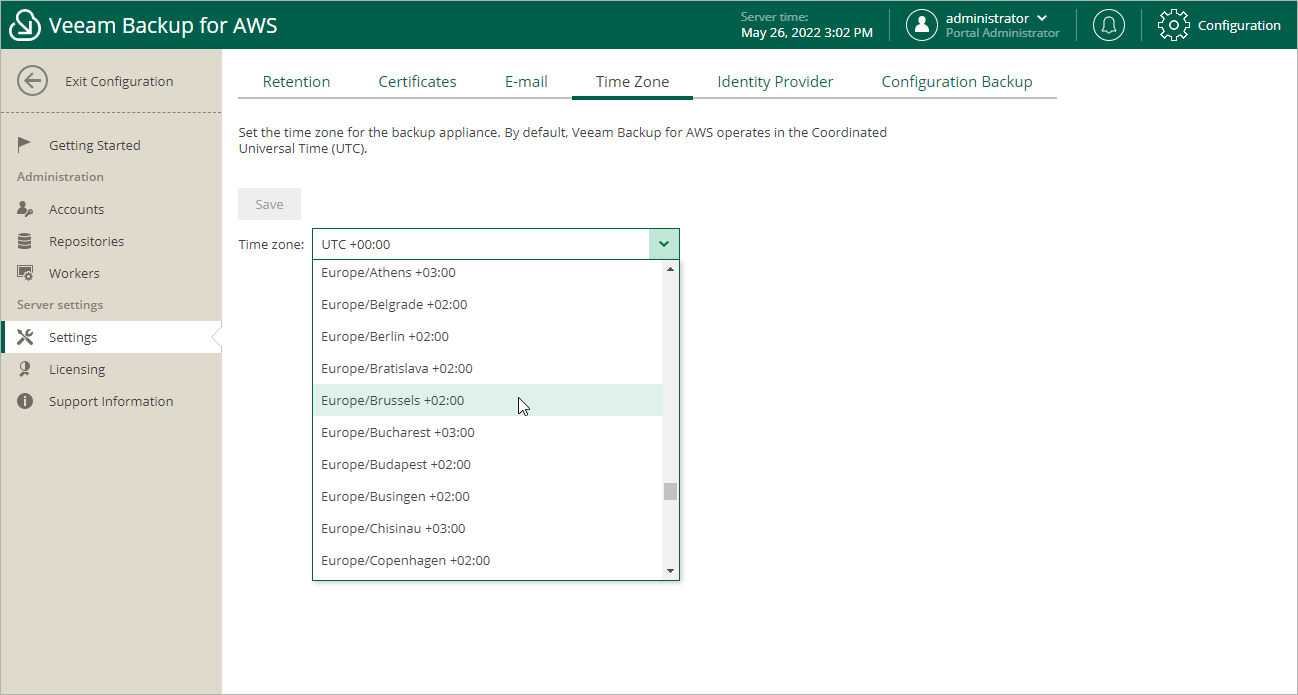
Task: Click the Workers sidebar icon
Action: coord(25,273)
